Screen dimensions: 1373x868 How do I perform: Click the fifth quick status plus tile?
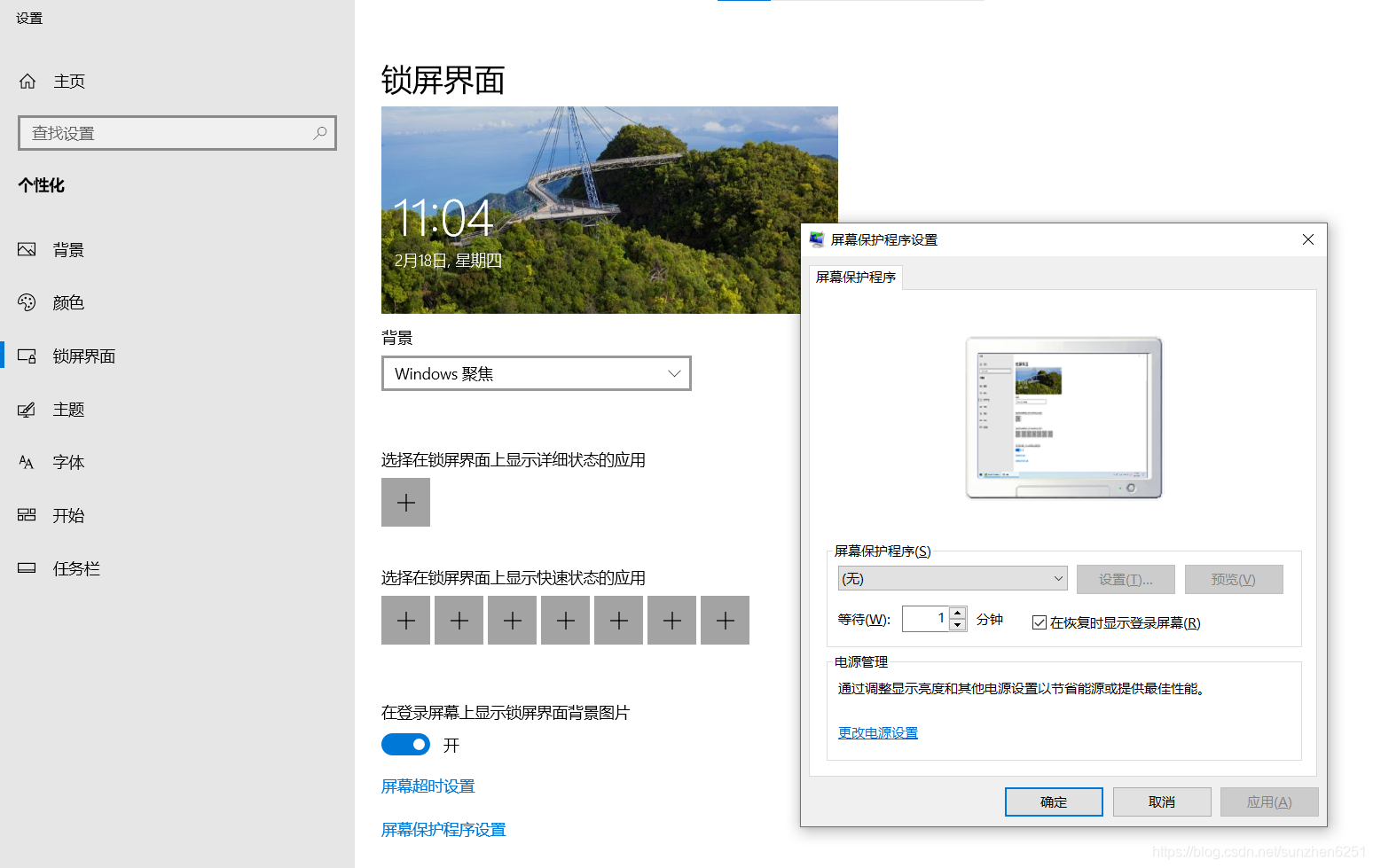point(618,621)
